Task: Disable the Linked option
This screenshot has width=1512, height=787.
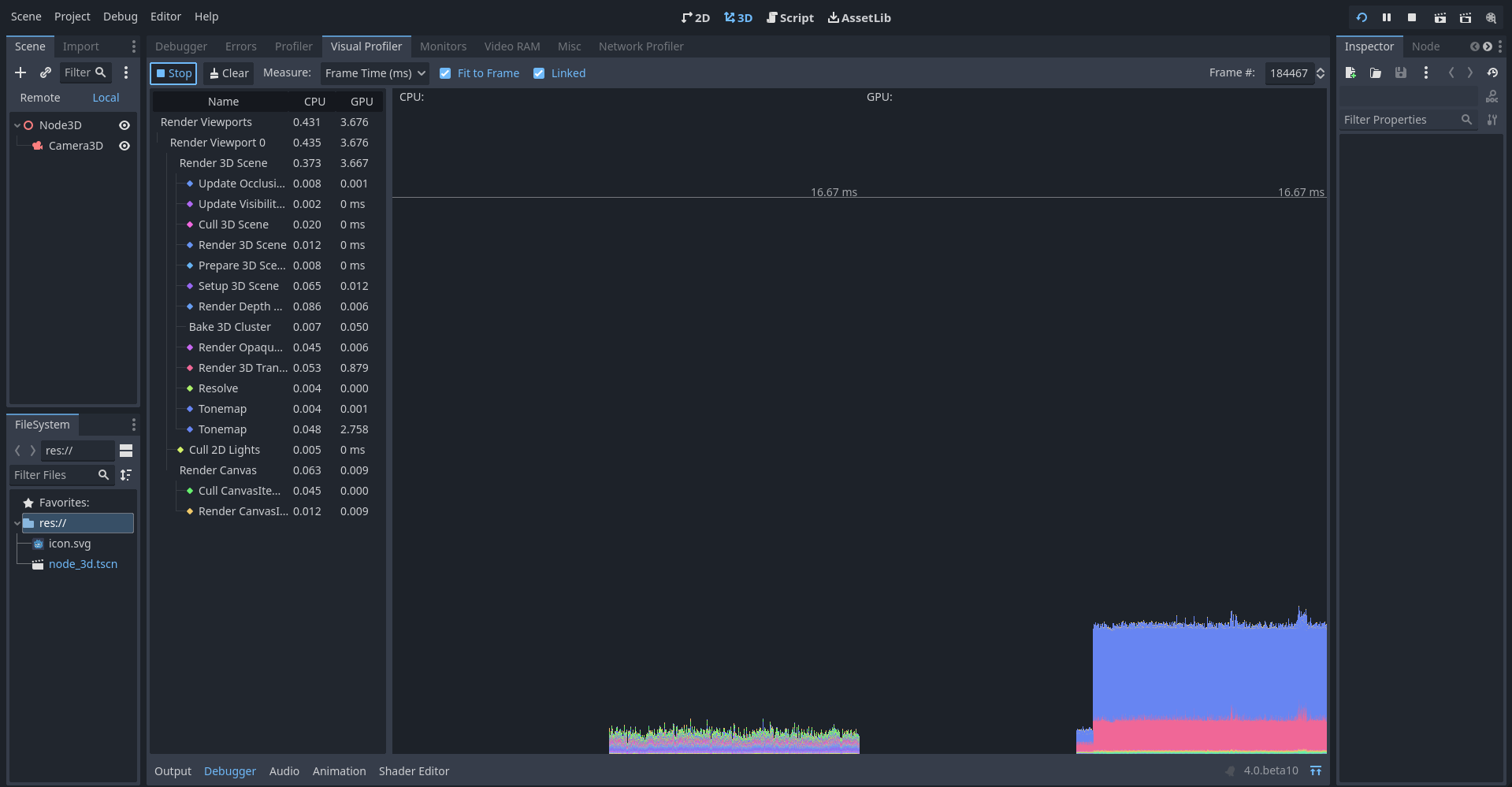Action: tap(539, 72)
